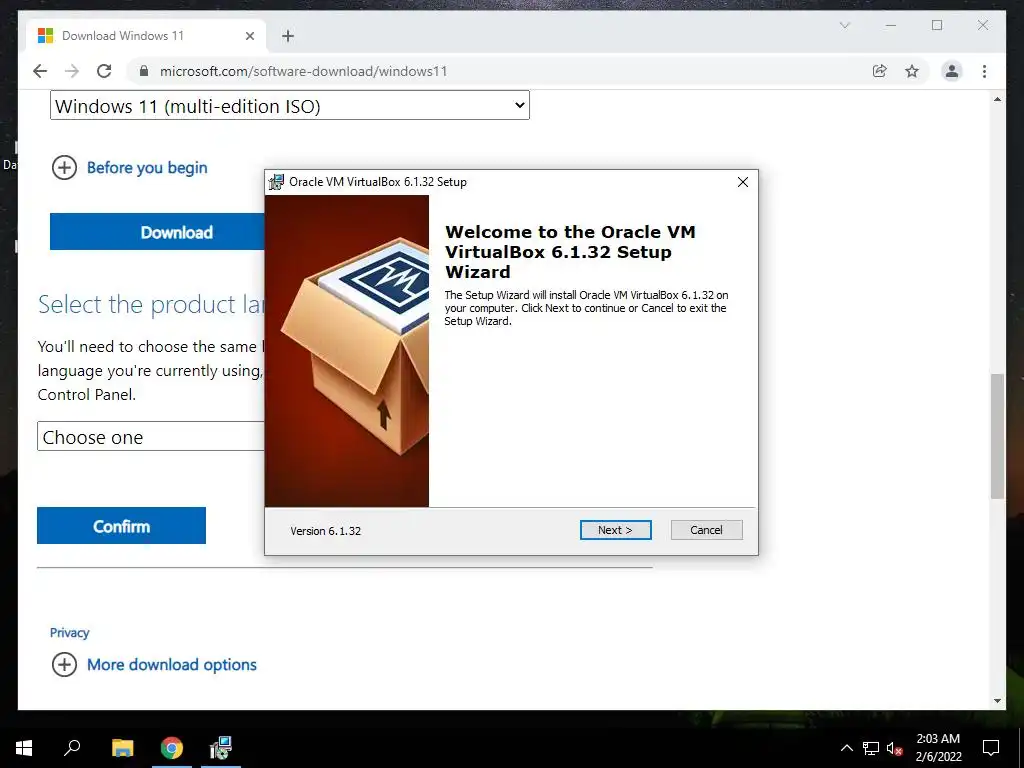Show hidden system tray icons
Screen dimensions: 1024x768
pos(846,748)
